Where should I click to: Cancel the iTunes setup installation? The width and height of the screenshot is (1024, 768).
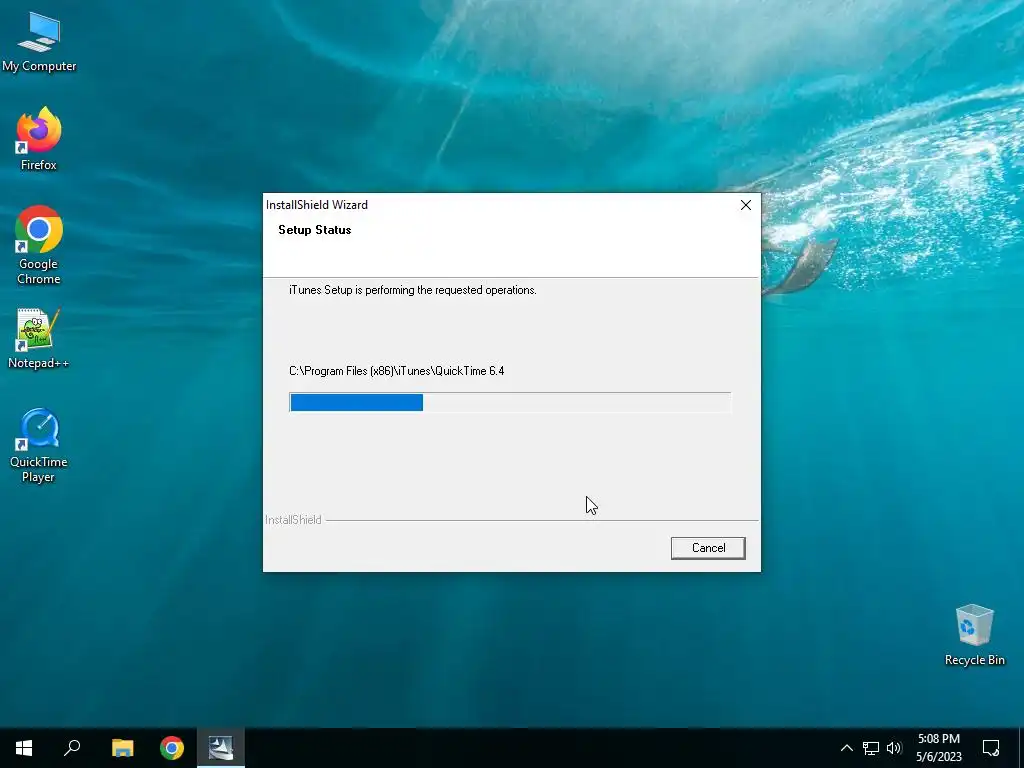(x=708, y=548)
